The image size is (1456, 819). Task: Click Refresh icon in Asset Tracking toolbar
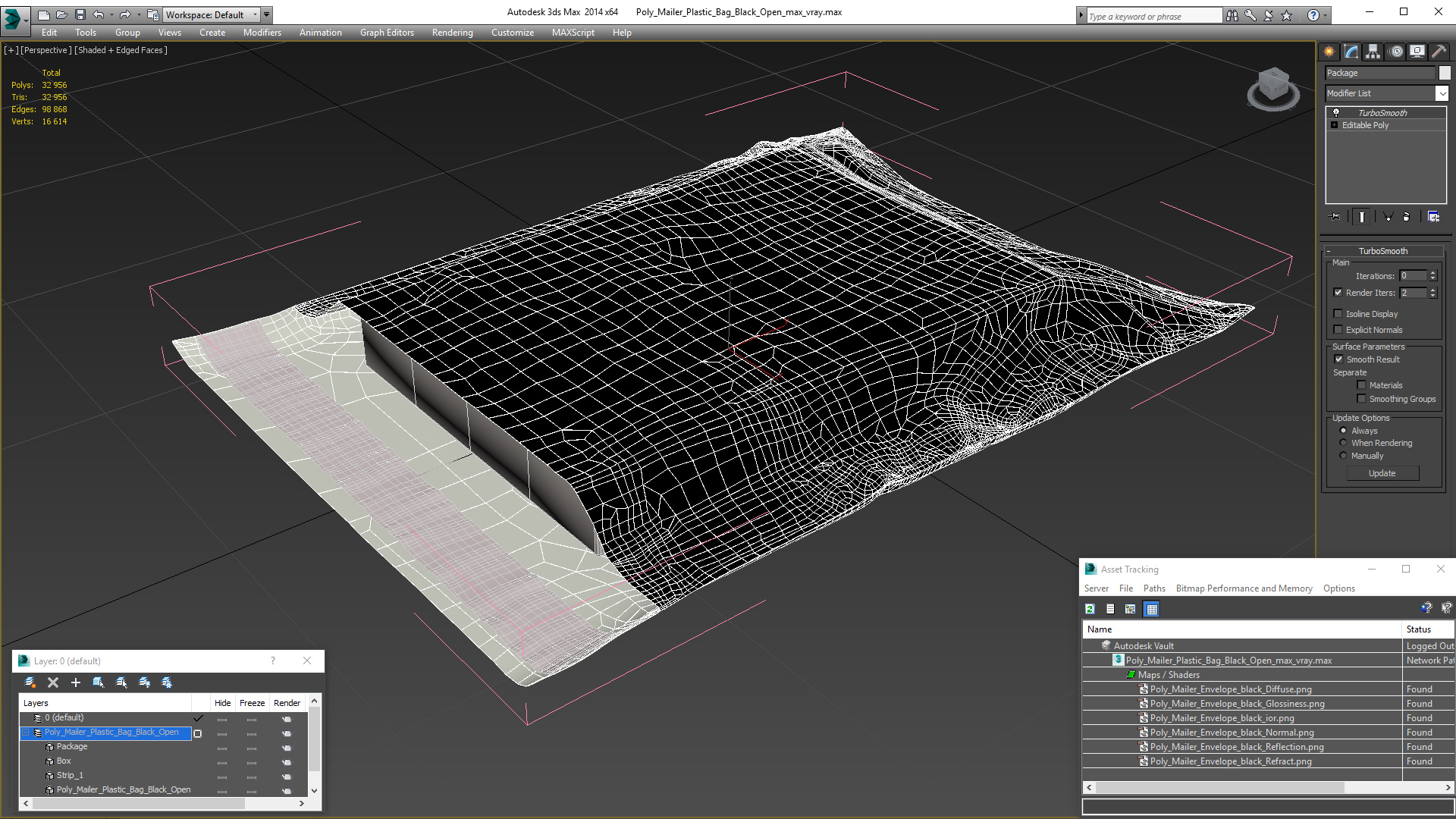click(1090, 609)
